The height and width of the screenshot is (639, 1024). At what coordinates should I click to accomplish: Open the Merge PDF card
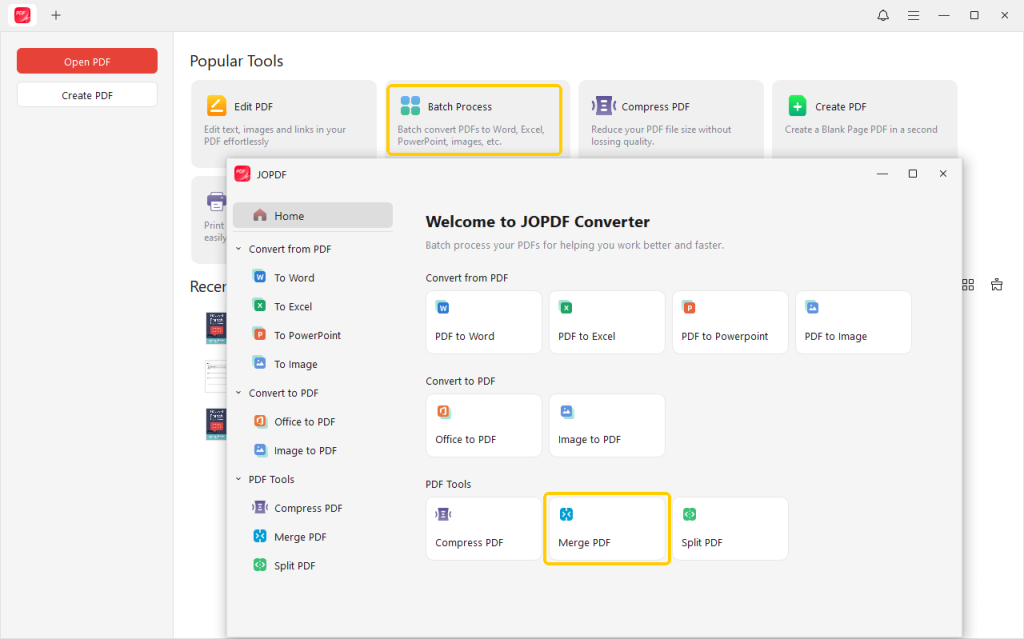[607, 528]
